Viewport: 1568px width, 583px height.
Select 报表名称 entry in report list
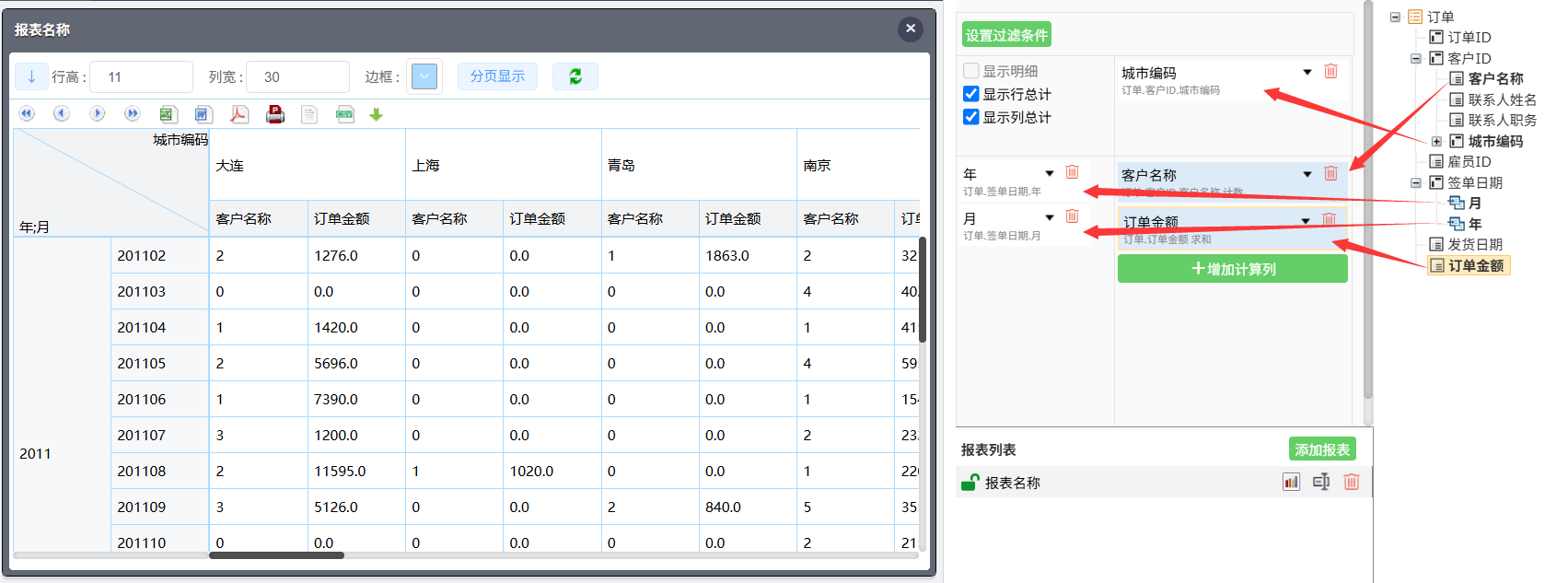(1013, 483)
